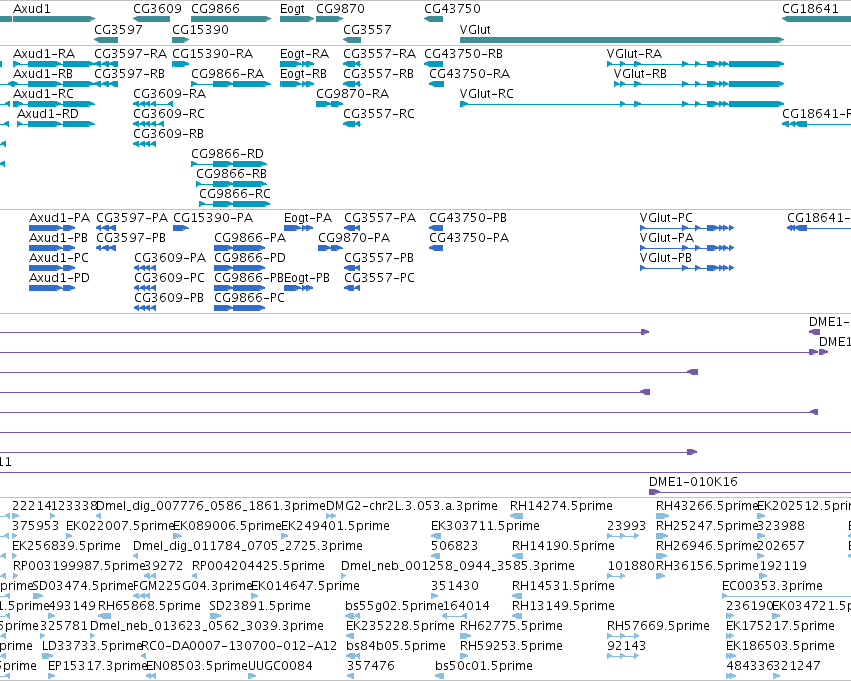851x681 pixels.
Task: Select transcript VGlut-RC label
Action: pos(486,94)
